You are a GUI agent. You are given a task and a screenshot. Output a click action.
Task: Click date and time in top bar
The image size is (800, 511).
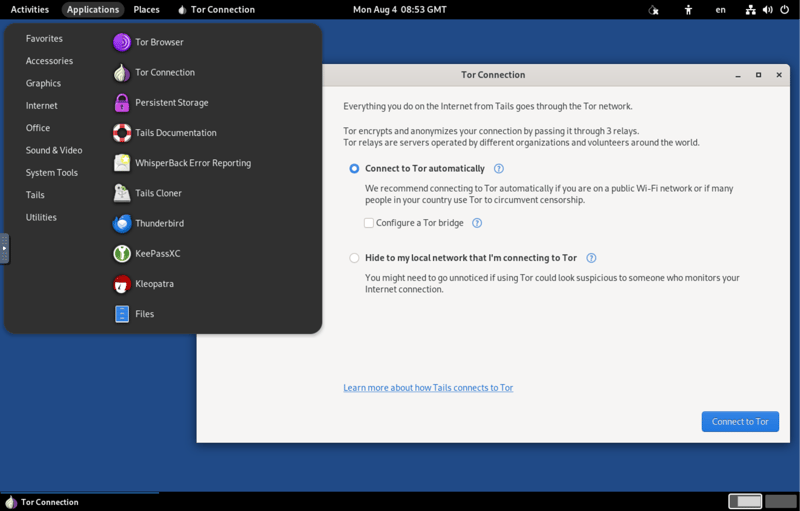(x=399, y=10)
